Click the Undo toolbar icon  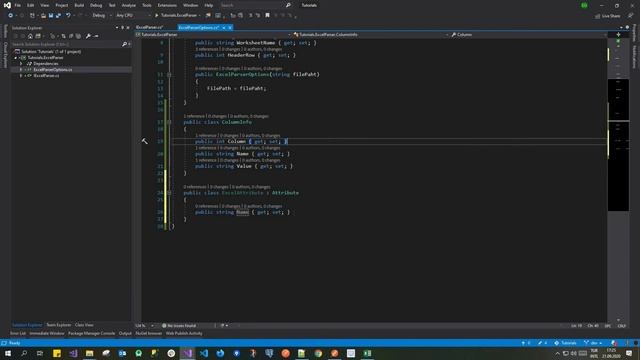(x=68, y=16)
